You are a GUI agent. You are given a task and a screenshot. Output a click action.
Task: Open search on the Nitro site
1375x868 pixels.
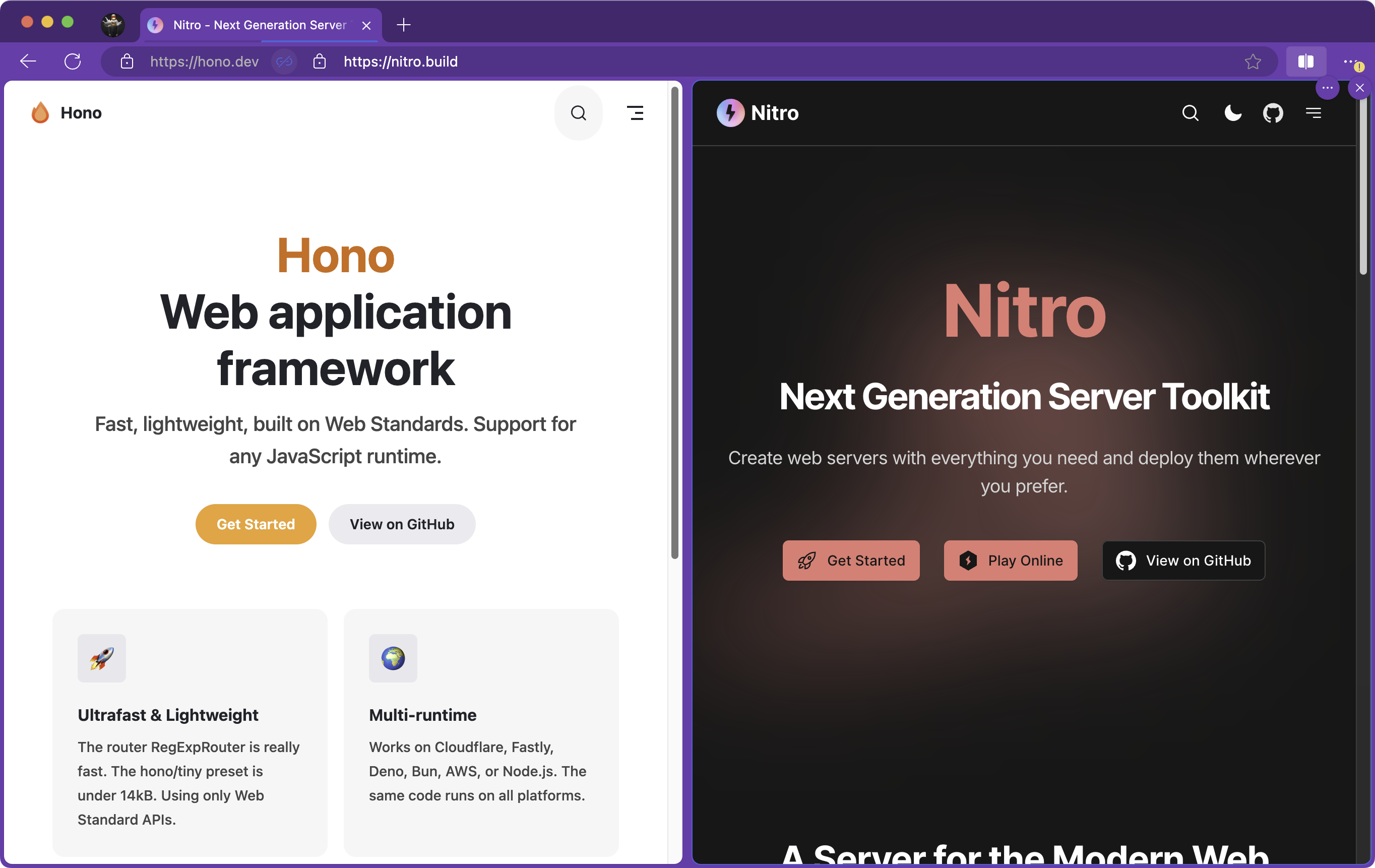(1190, 113)
